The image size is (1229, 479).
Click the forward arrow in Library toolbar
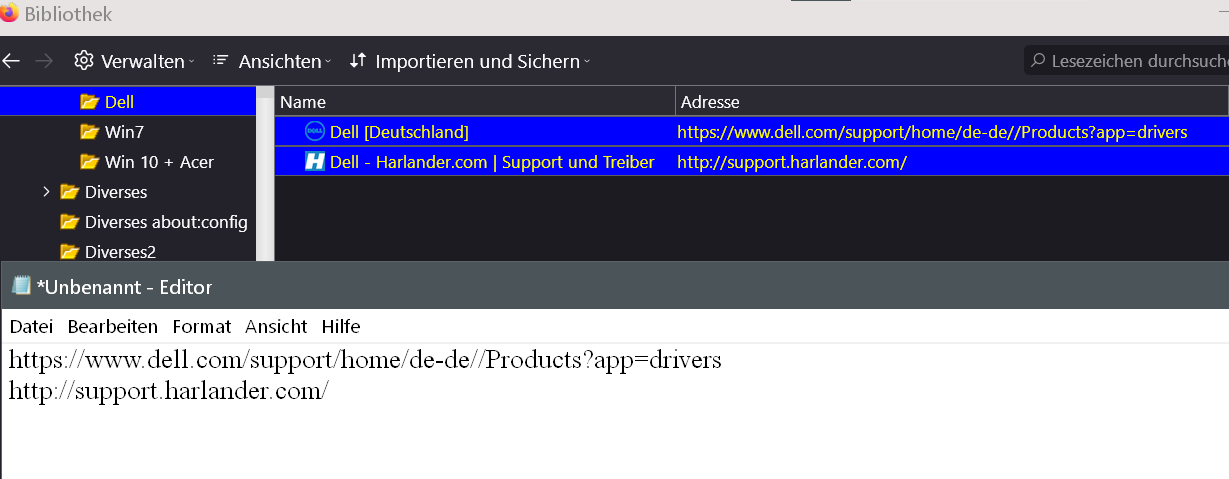44,61
